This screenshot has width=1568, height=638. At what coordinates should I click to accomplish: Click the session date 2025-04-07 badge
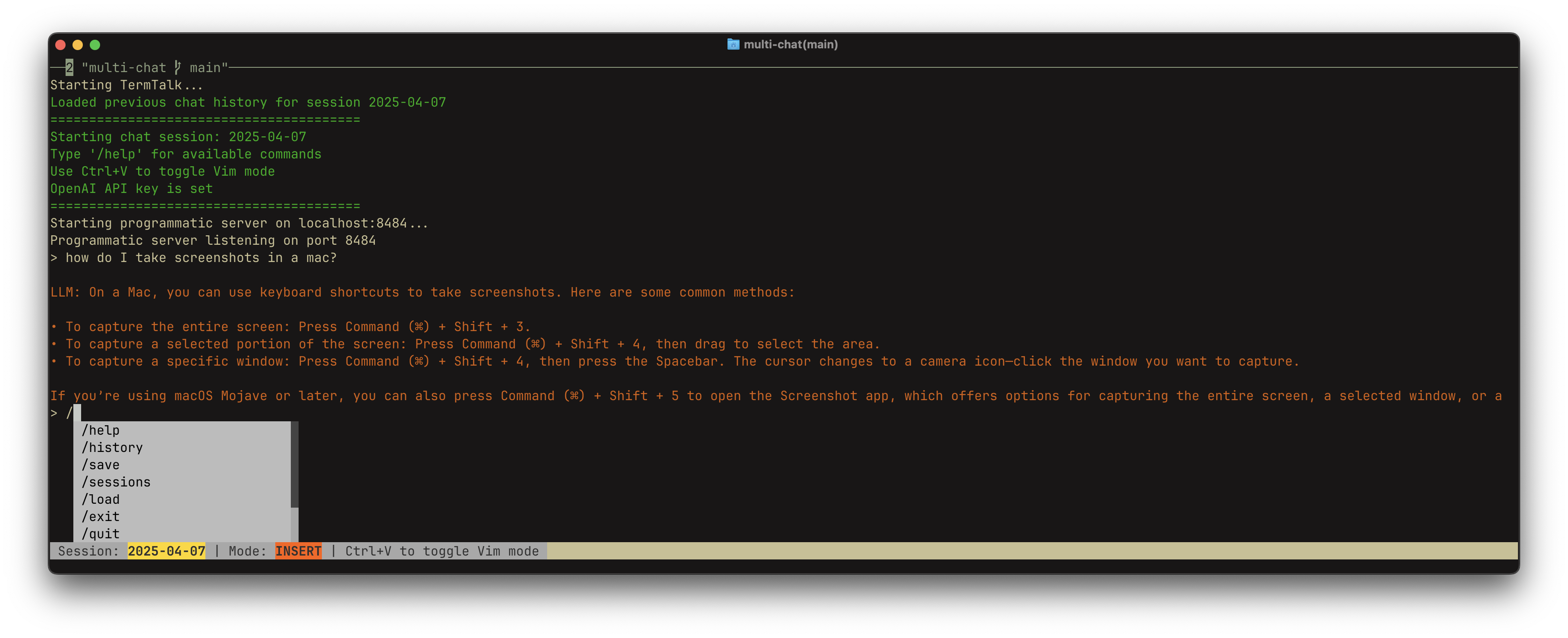pyautogui.click(x=166, y=551)
